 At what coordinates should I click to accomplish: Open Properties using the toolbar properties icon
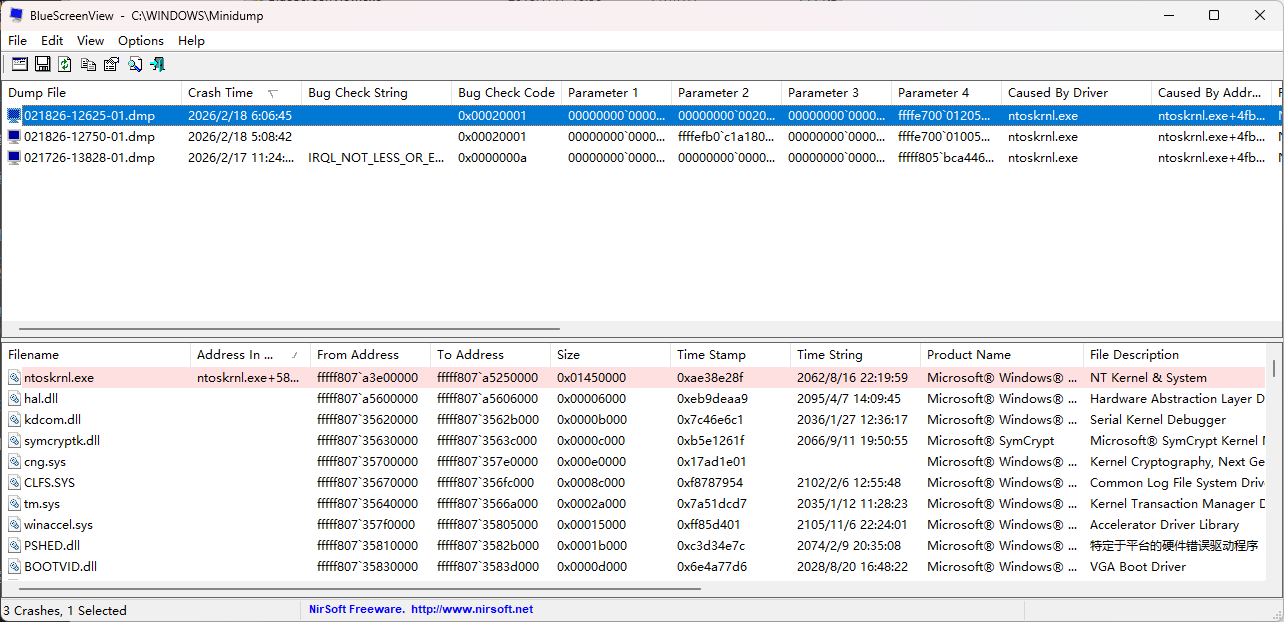[111, 64]
